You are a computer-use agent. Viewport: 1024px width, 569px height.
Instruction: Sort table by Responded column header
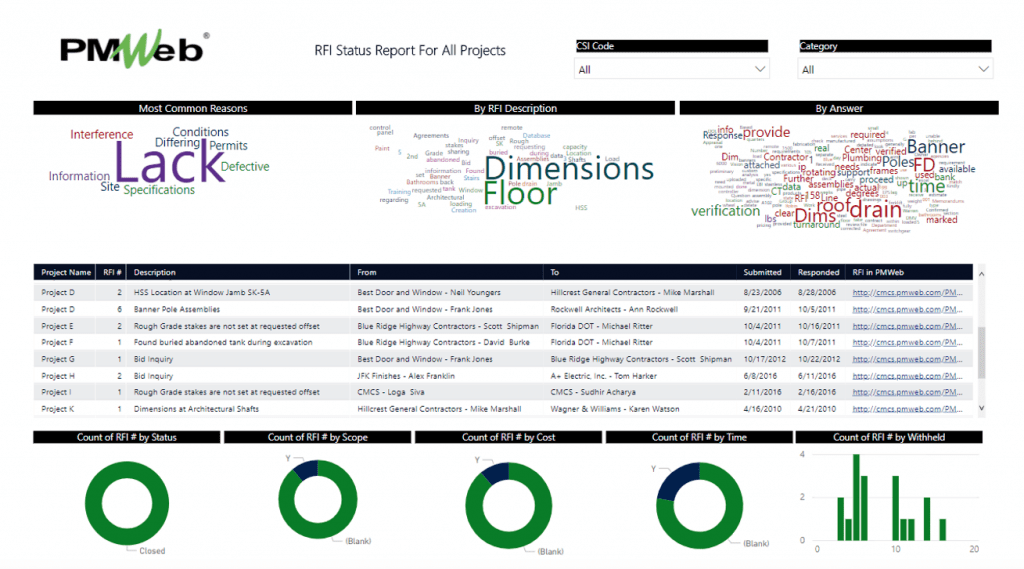tap(818, 272)
